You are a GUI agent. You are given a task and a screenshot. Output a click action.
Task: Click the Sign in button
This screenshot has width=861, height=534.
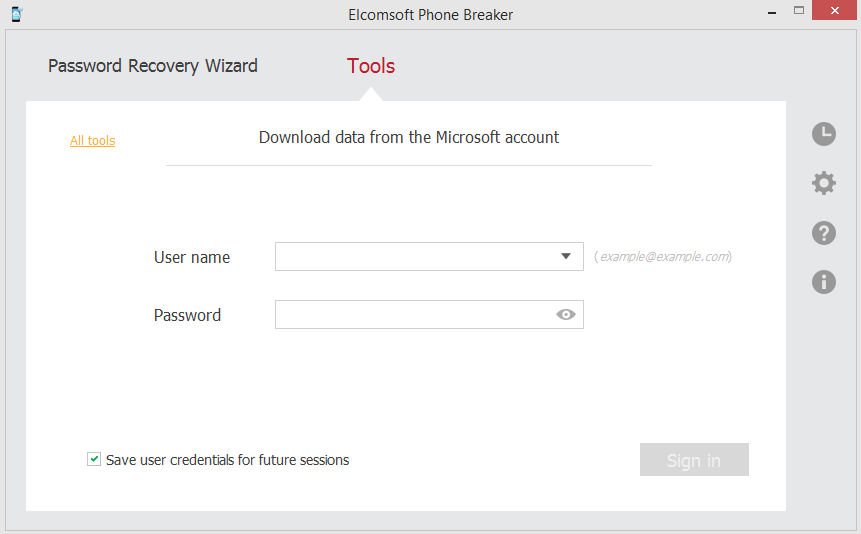(x=694, y=460)
